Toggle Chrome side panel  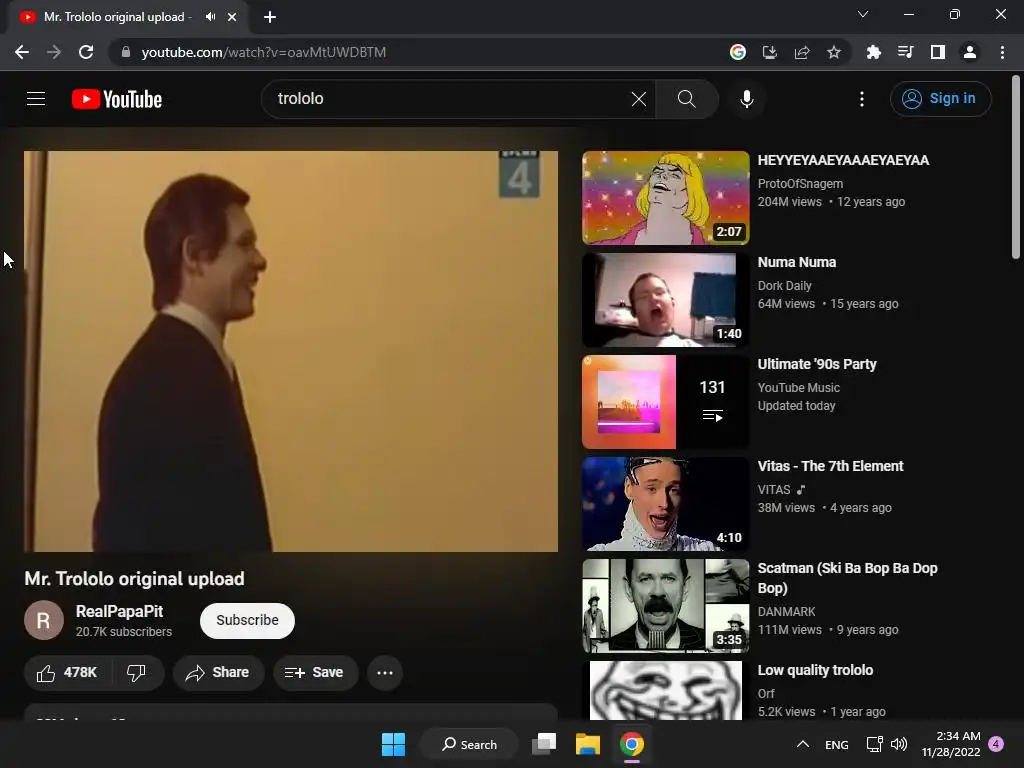point(938,52)
